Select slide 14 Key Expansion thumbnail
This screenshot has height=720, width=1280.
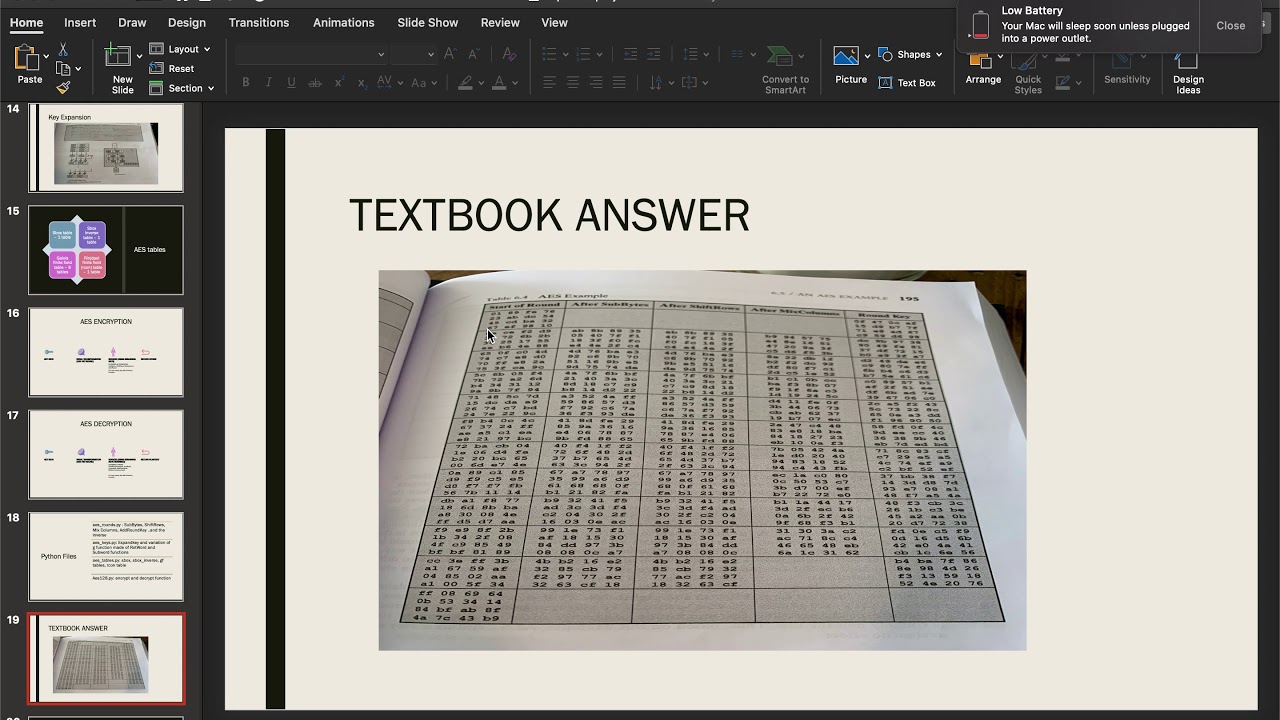pyautogui.click(x=106, y=148)
